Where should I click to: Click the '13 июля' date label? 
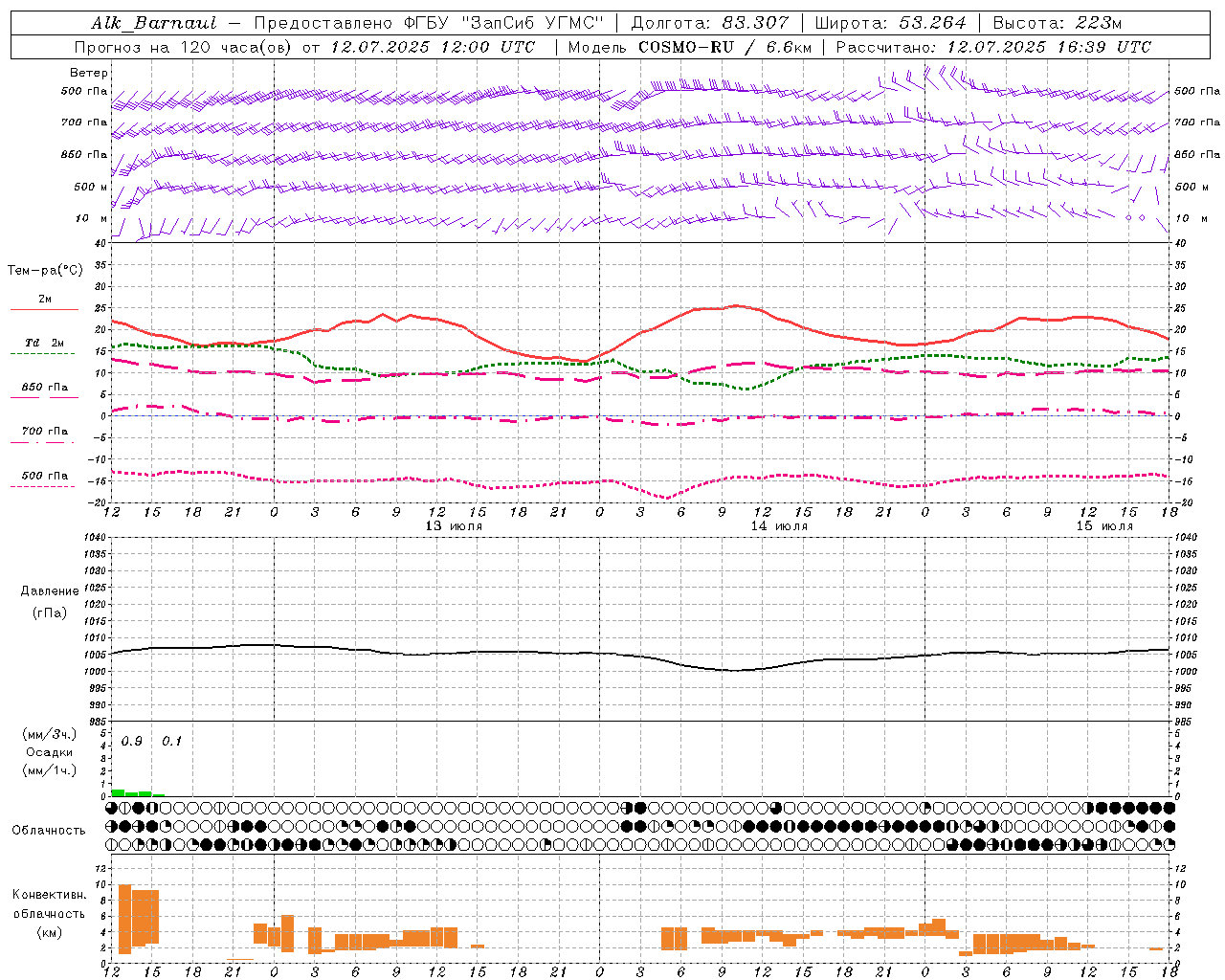(x=454, y=526)
